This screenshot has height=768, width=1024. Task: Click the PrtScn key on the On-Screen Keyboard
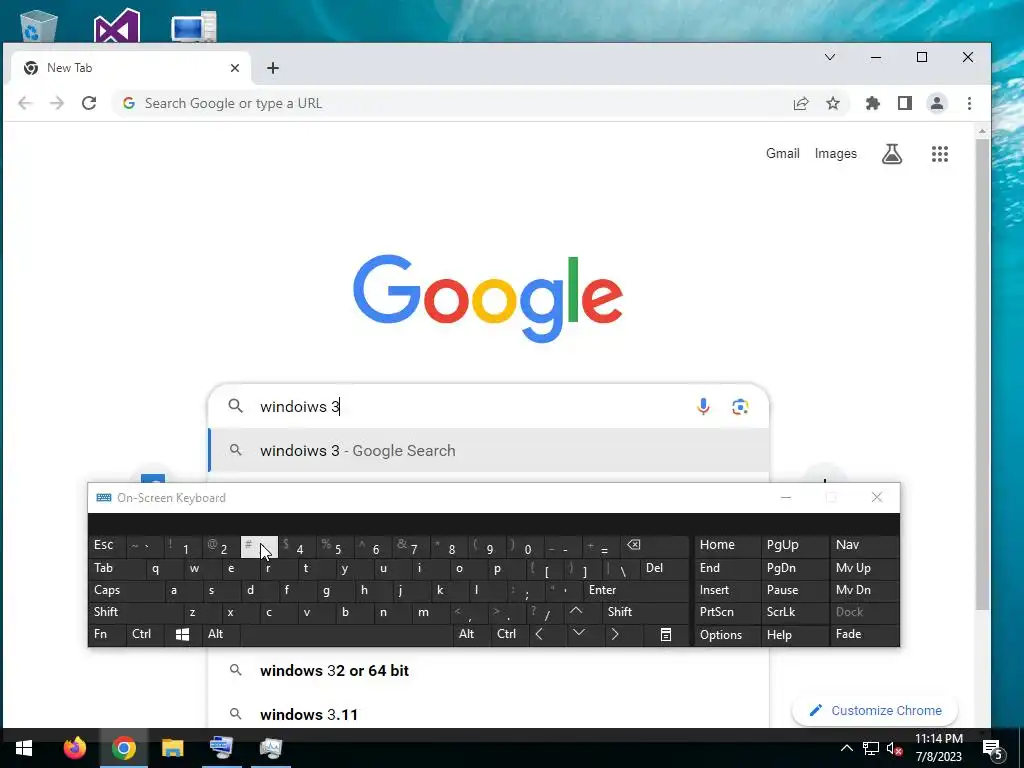(x=728, y=612)
